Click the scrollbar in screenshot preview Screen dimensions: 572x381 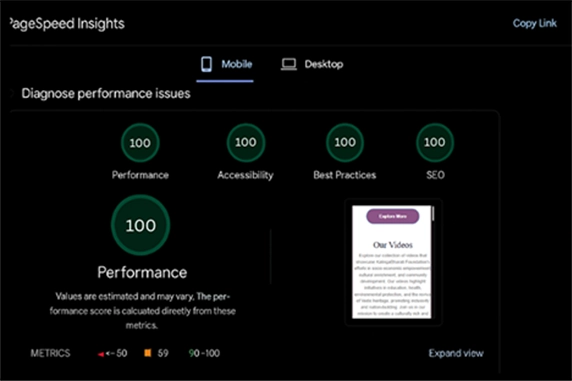coord(433,213)
